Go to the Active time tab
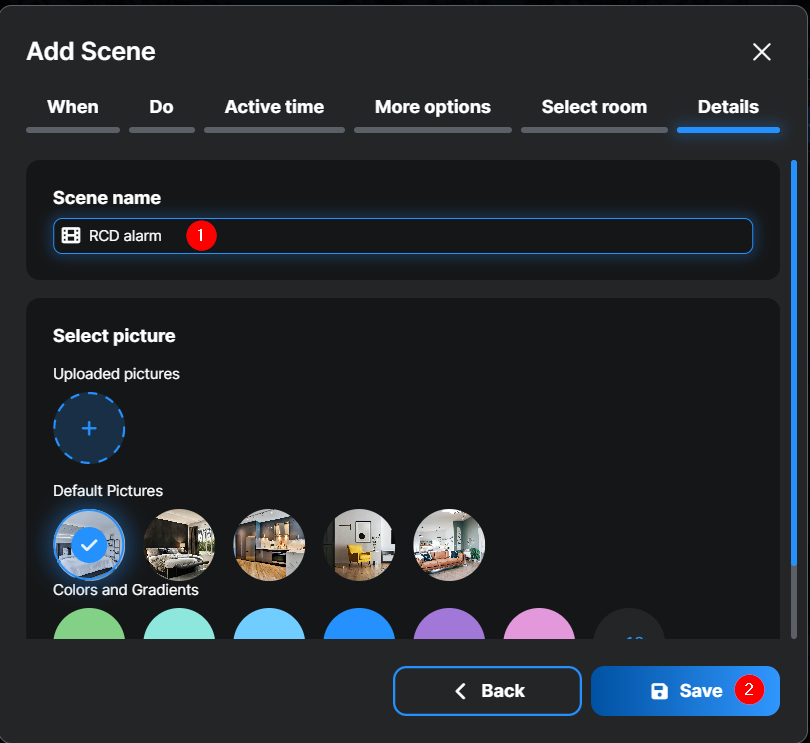The image size is (810, 743). [x=274, y=107]
